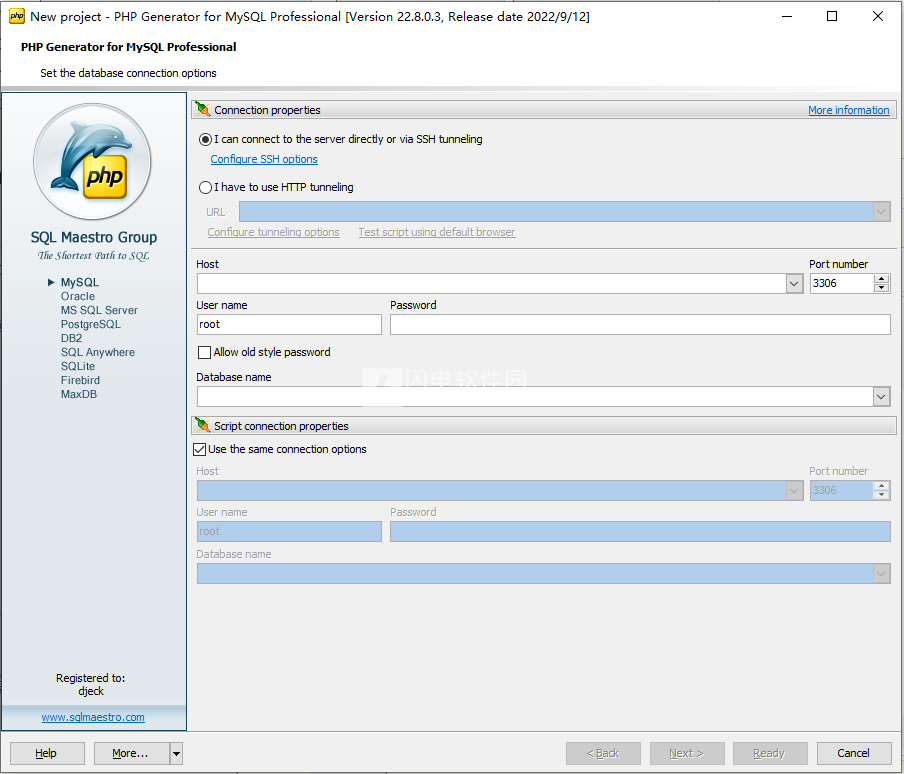Select the HTTP tunneling radio button

pos(205,187)
